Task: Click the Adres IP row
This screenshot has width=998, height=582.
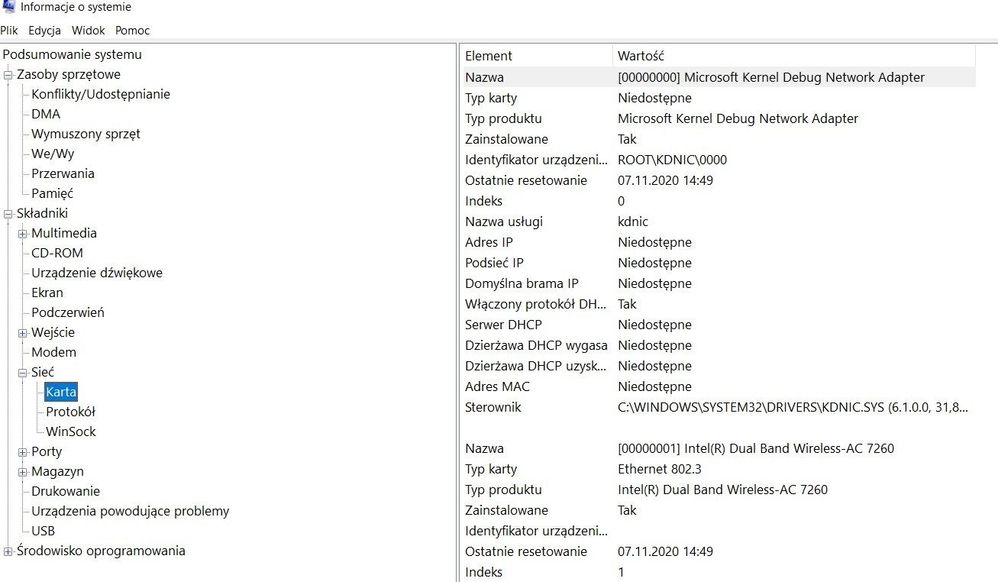Action: click(x=719, y=242)
